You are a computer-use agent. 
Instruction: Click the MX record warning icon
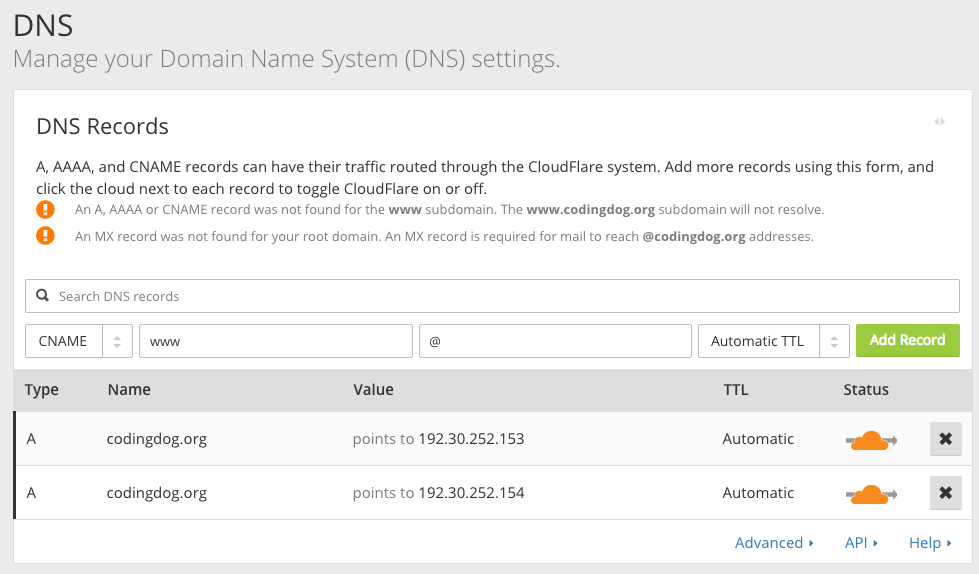pyautogui.click(x=45, y=235)
